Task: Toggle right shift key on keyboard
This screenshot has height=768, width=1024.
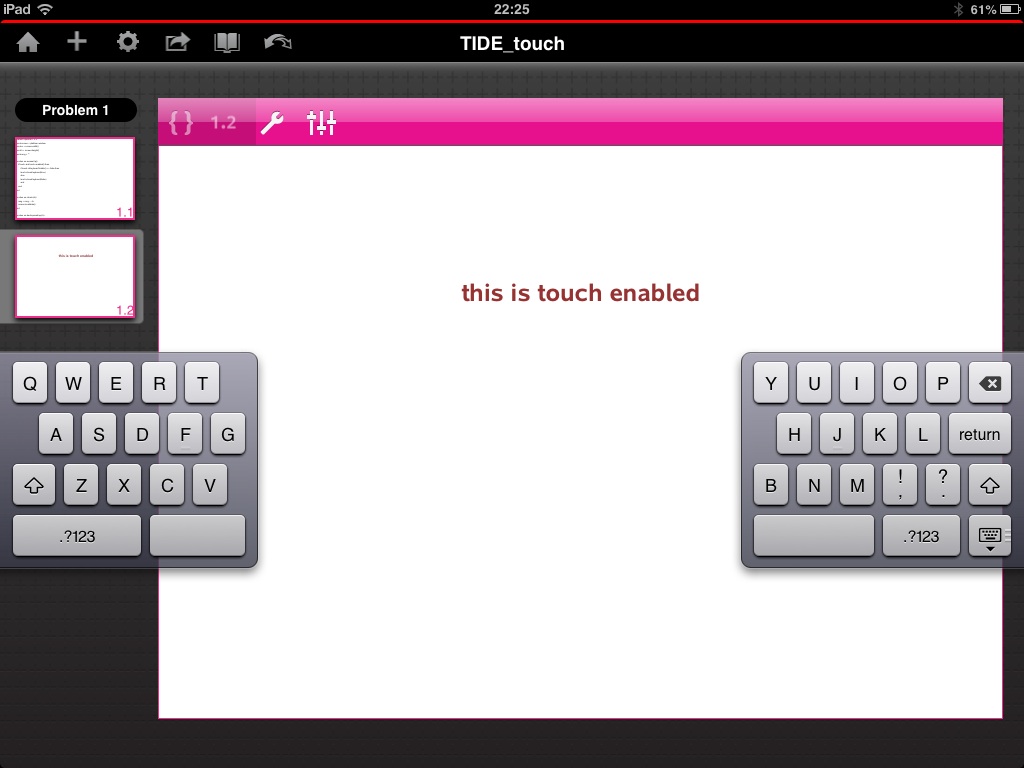Action: coord(989,486)
